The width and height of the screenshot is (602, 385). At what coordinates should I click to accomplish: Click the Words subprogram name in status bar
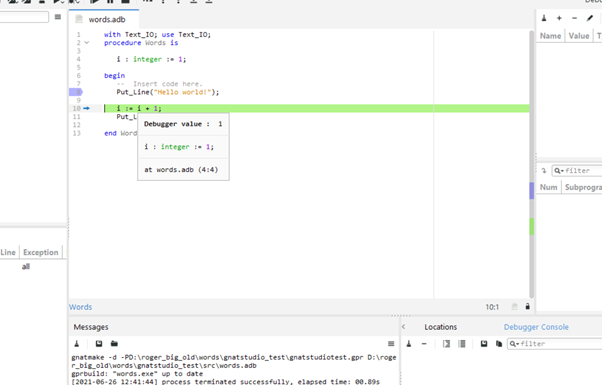pos(81,307)
